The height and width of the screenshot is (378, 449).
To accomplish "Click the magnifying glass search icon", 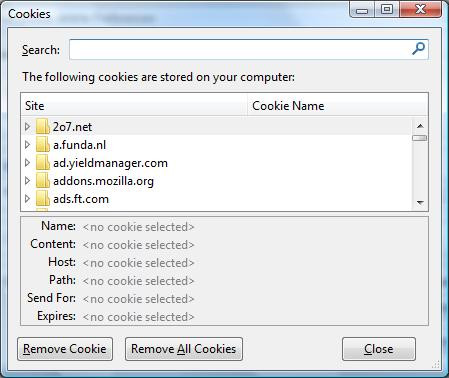I will click(x=418, y=49).
